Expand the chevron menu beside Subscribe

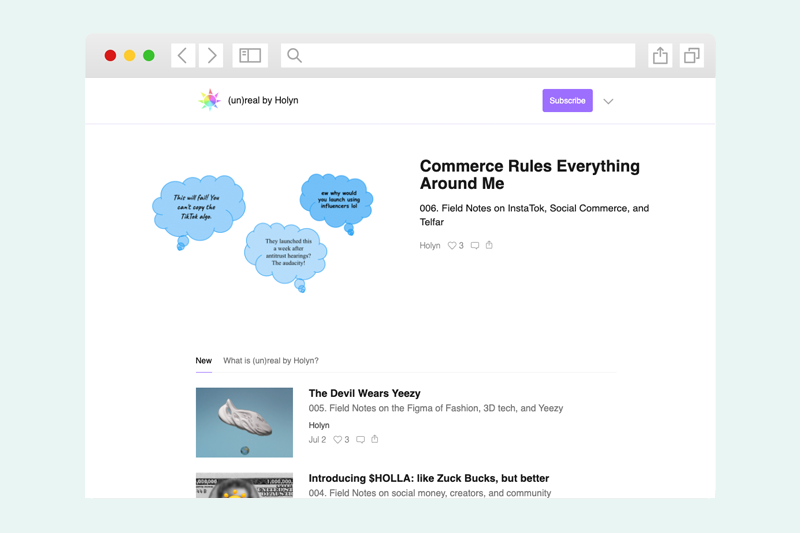click(608, 101)
